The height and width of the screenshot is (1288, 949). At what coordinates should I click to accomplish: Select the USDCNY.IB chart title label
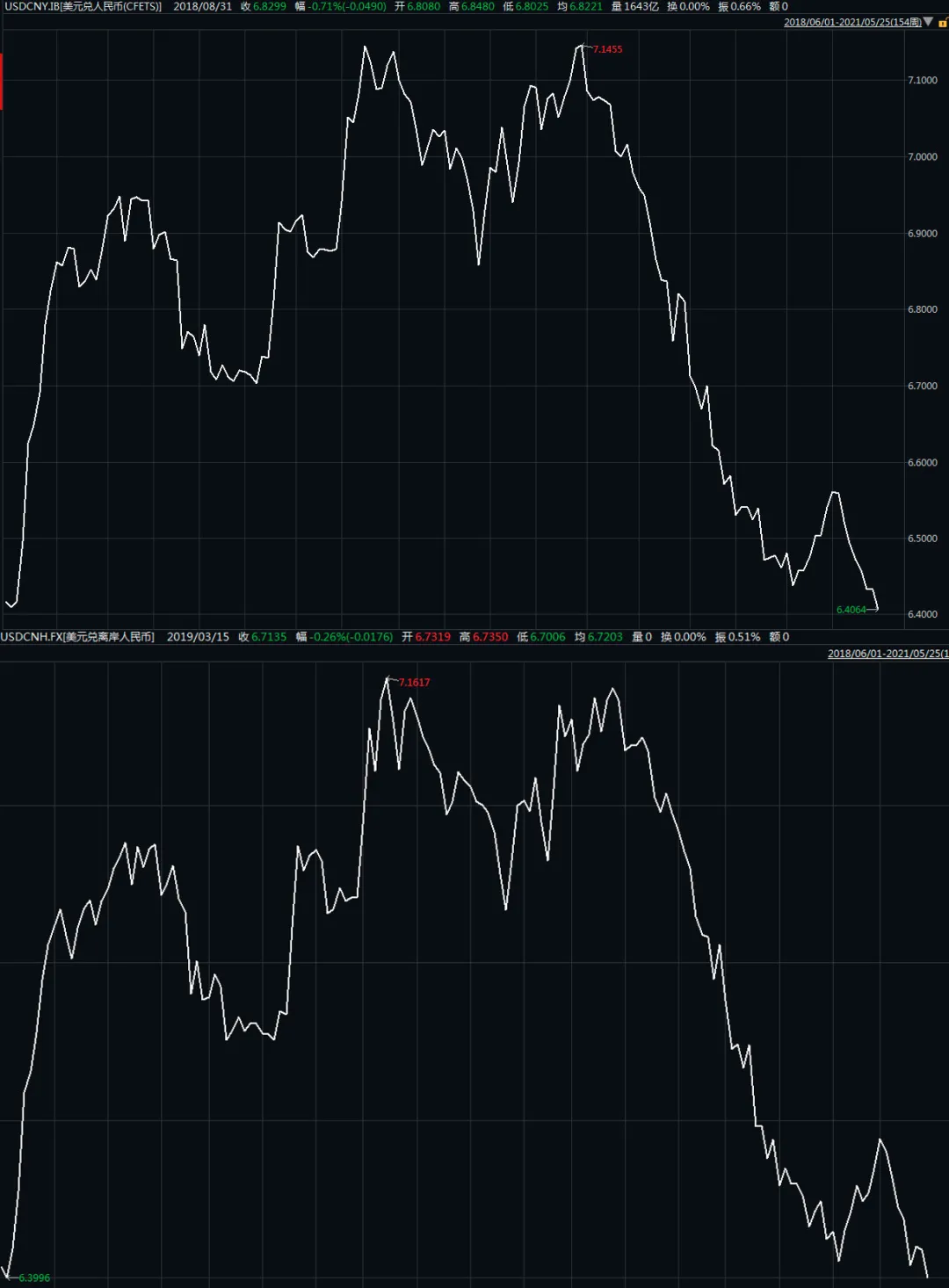click(x=82, y=6)
